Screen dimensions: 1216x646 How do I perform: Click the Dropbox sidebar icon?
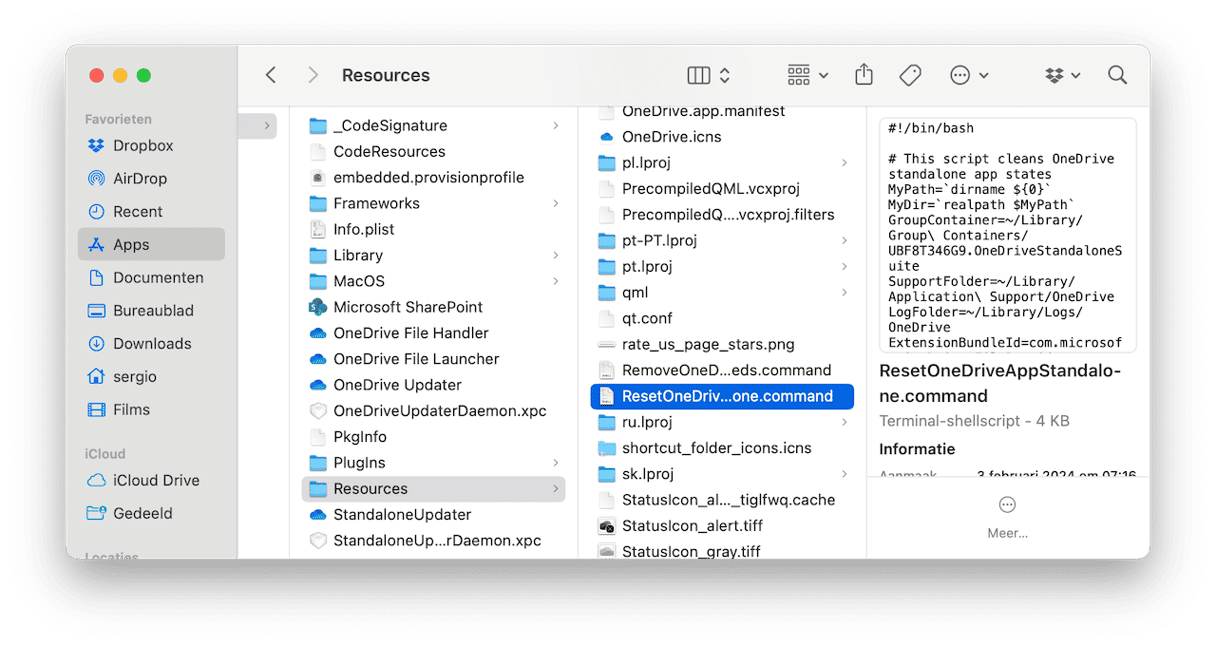96,145
